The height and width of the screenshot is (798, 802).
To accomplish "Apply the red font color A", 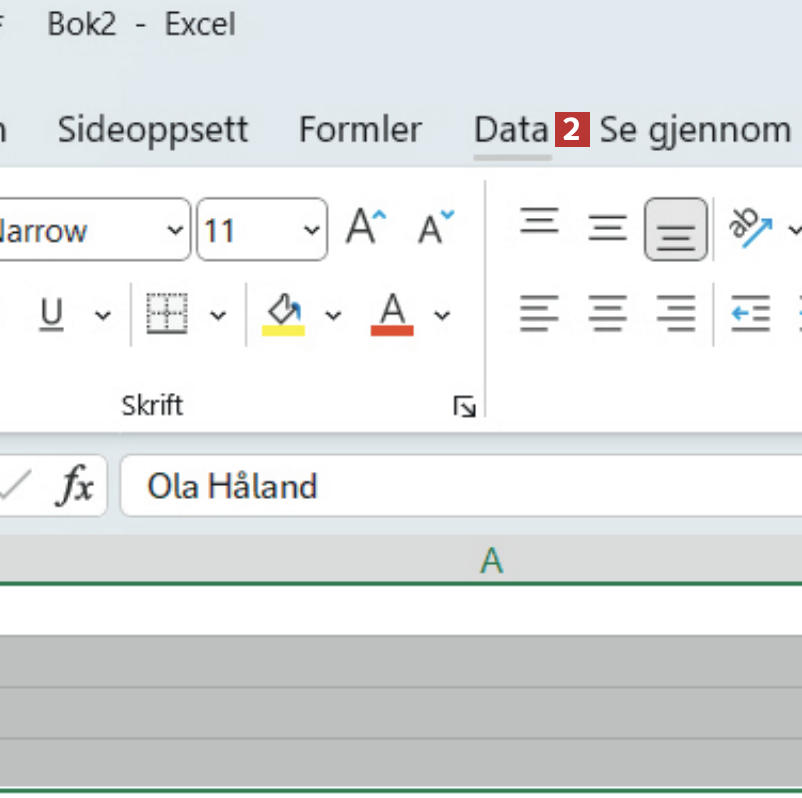I will point(392,314).
